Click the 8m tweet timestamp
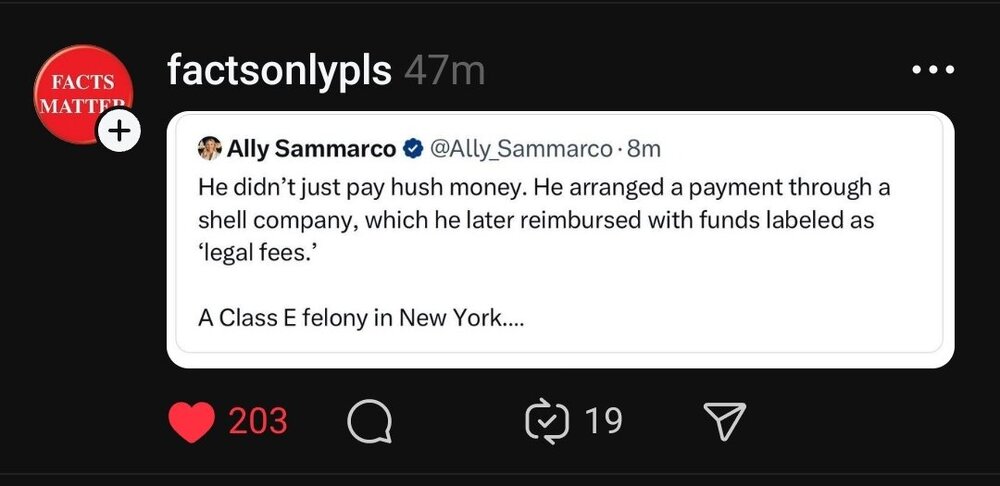The height and width of the screenshot is (486, 1000). (644, 150)
